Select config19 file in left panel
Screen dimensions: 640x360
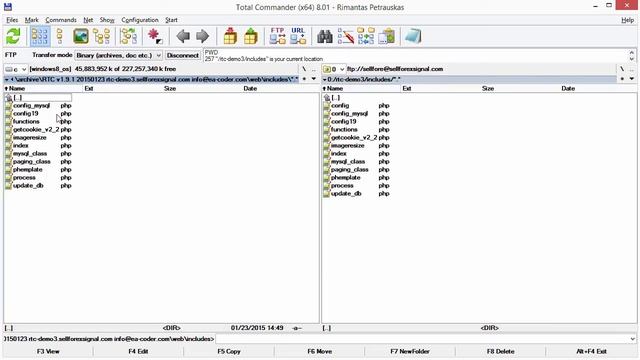click(38, 113)
